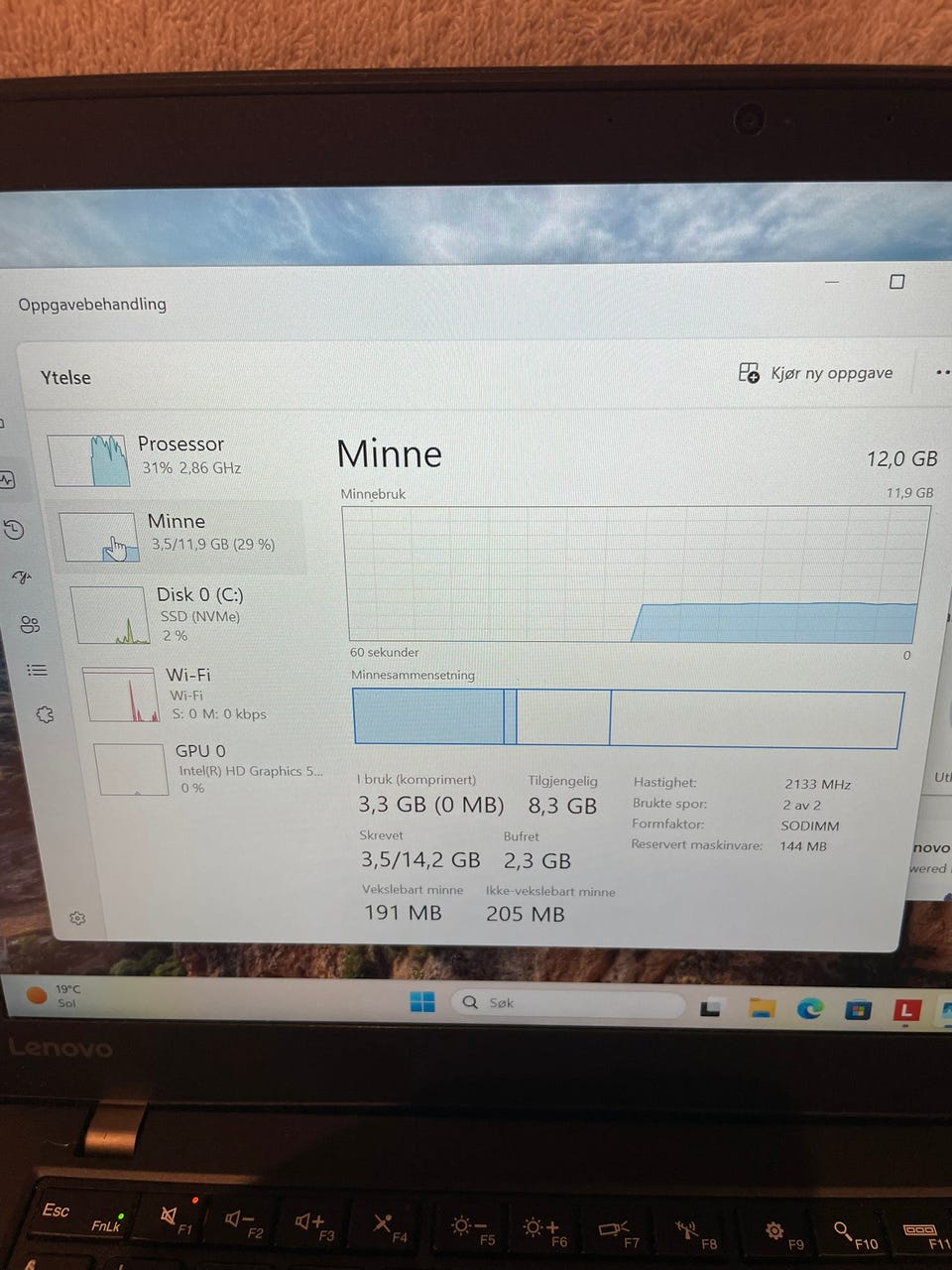Open the weather widget showing 19°C Sol

tap(54, 995)
